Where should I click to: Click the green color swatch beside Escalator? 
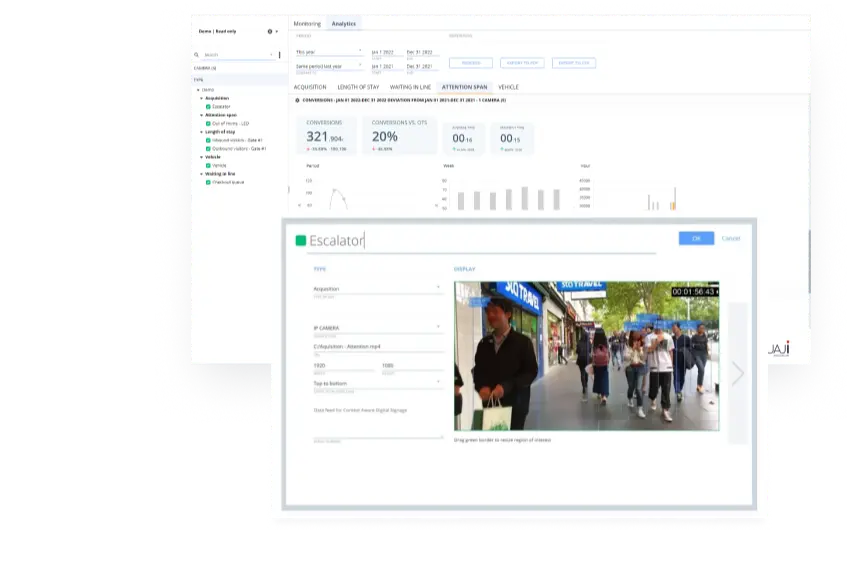(x=301, y=240)
